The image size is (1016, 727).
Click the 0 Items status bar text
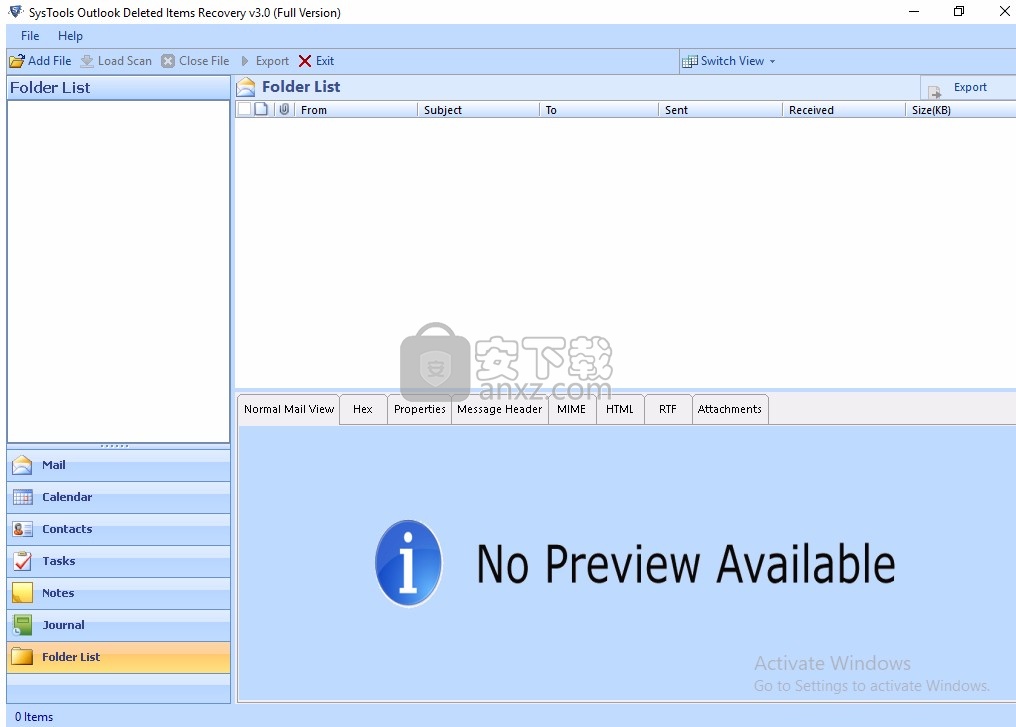click(34, 717)
